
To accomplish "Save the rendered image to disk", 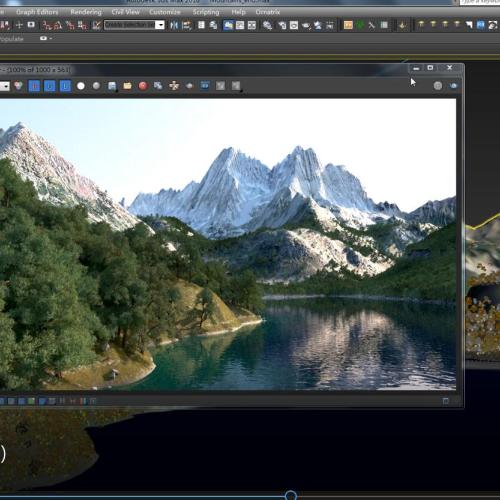I will tap(112, 86).
